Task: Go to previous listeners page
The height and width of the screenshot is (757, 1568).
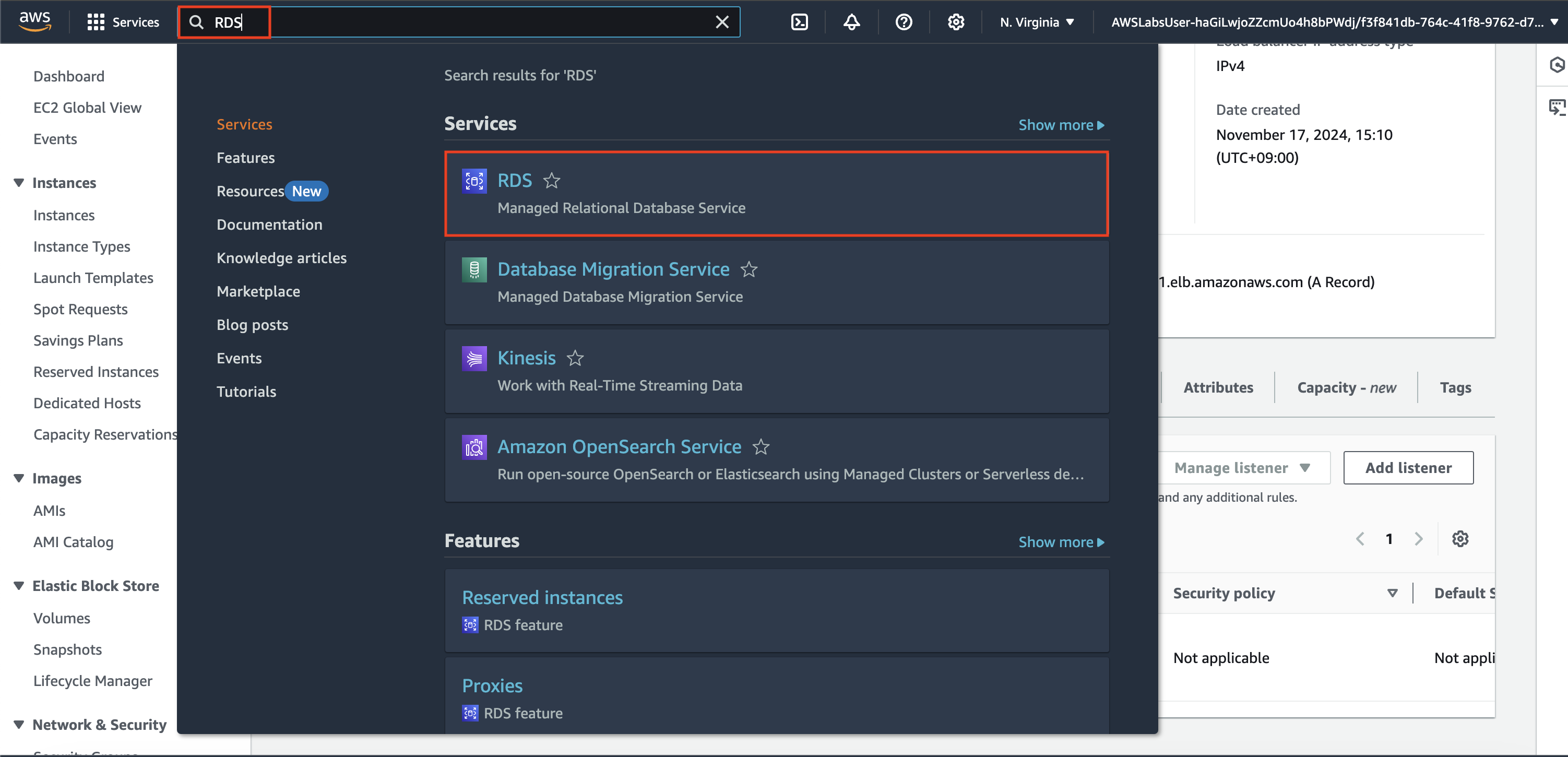Action: click(1360, 539)
